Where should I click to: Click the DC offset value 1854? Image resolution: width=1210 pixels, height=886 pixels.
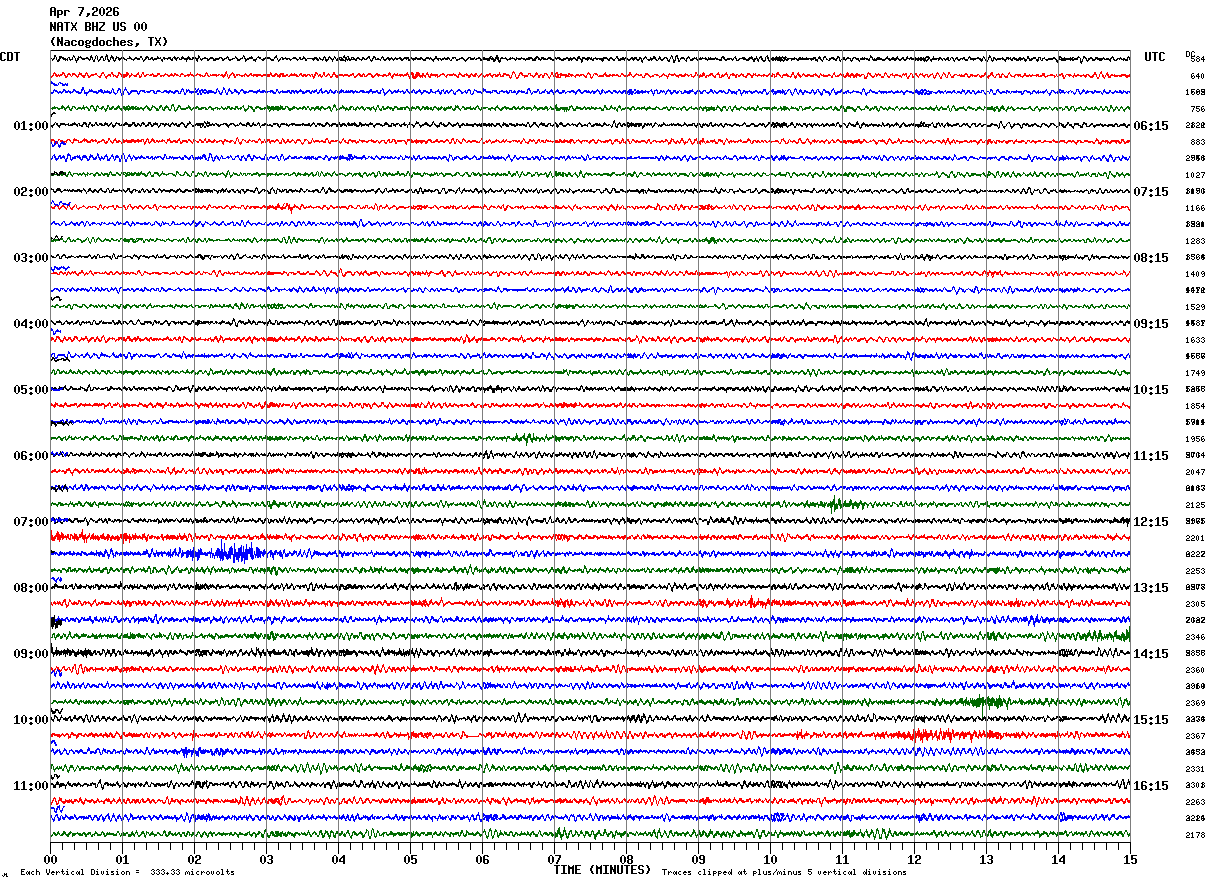pyautogui.click(x=1196, y=406)
